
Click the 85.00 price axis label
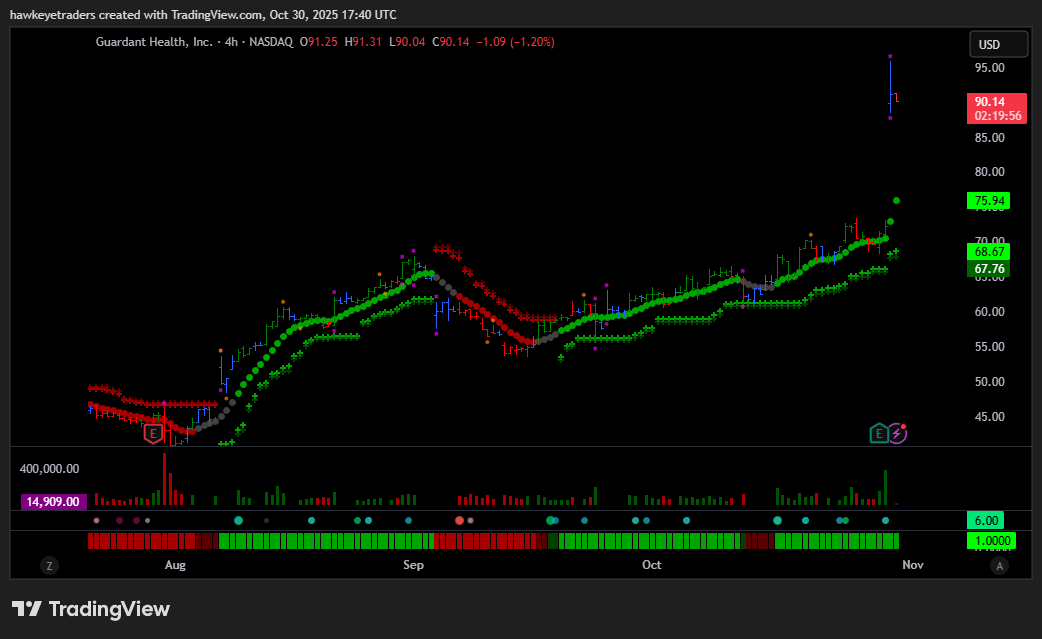[x=990, y=137]
